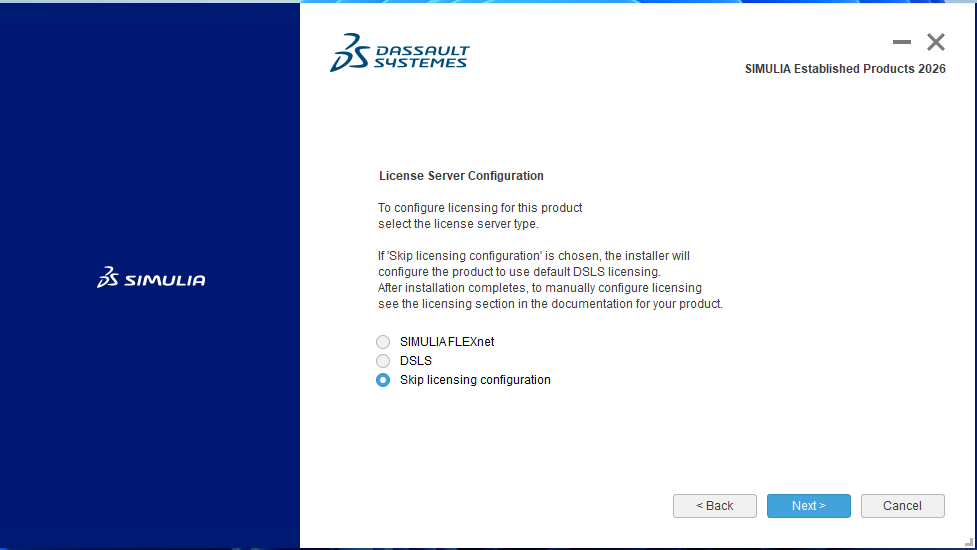Select Skip licensing configuration option
The height and width of the screenshot is (550, 977).
[383, 380]
